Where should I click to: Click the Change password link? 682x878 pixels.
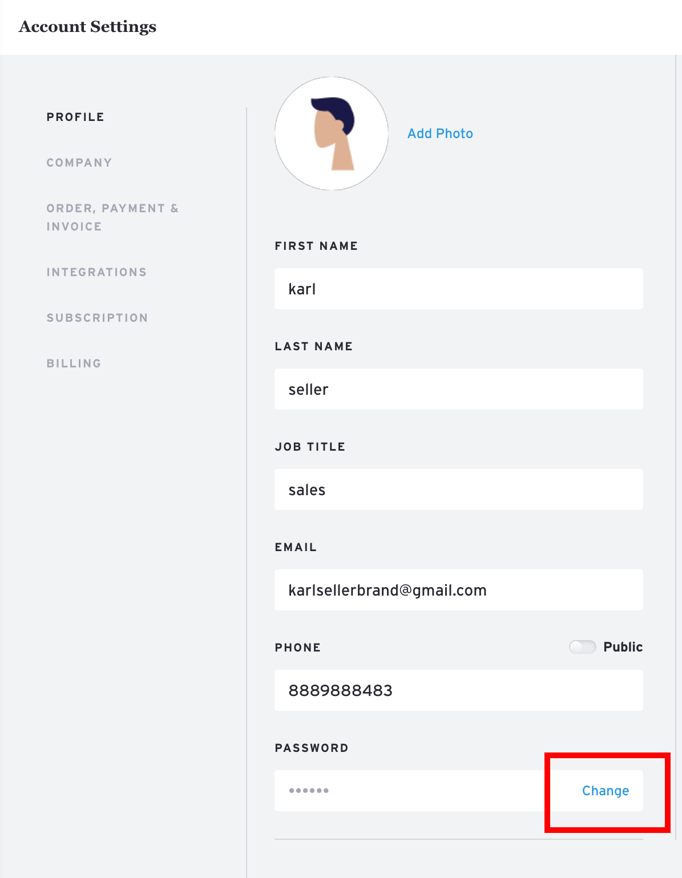point(605,791)
